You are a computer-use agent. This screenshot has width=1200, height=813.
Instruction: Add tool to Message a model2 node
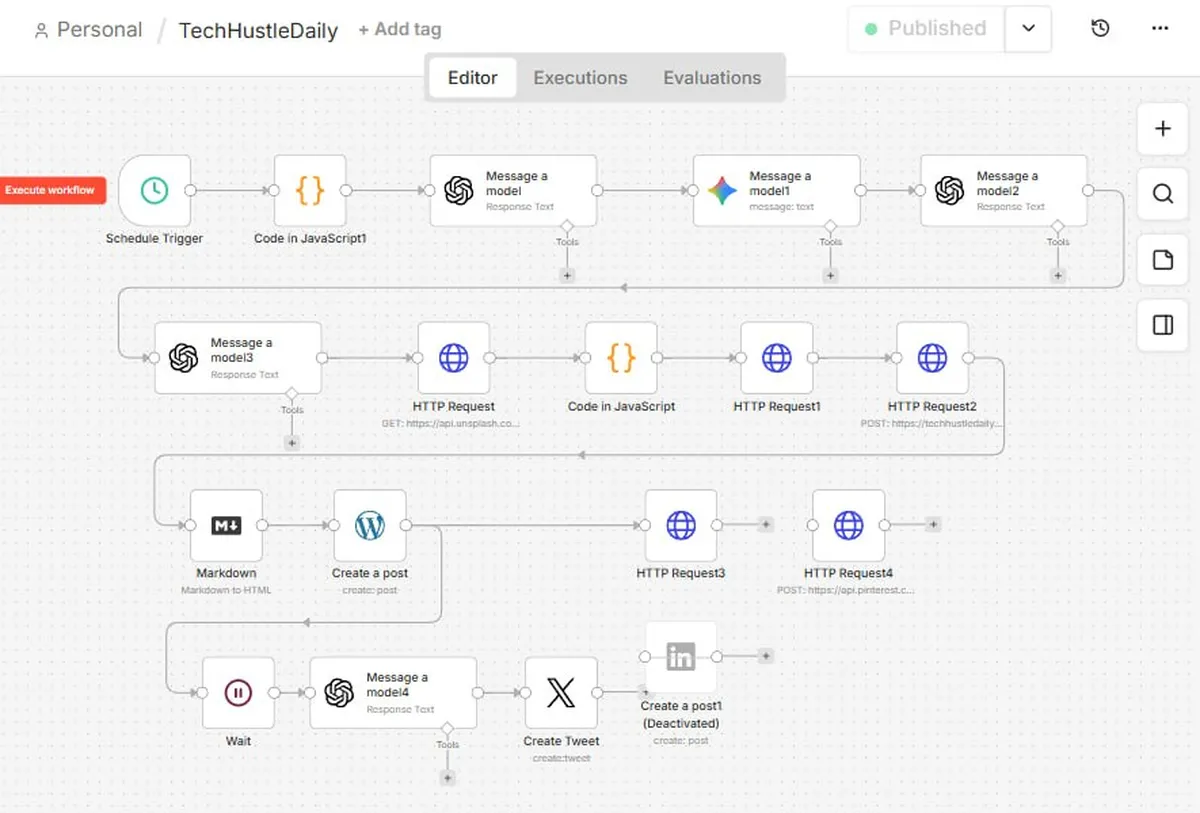1058,274
